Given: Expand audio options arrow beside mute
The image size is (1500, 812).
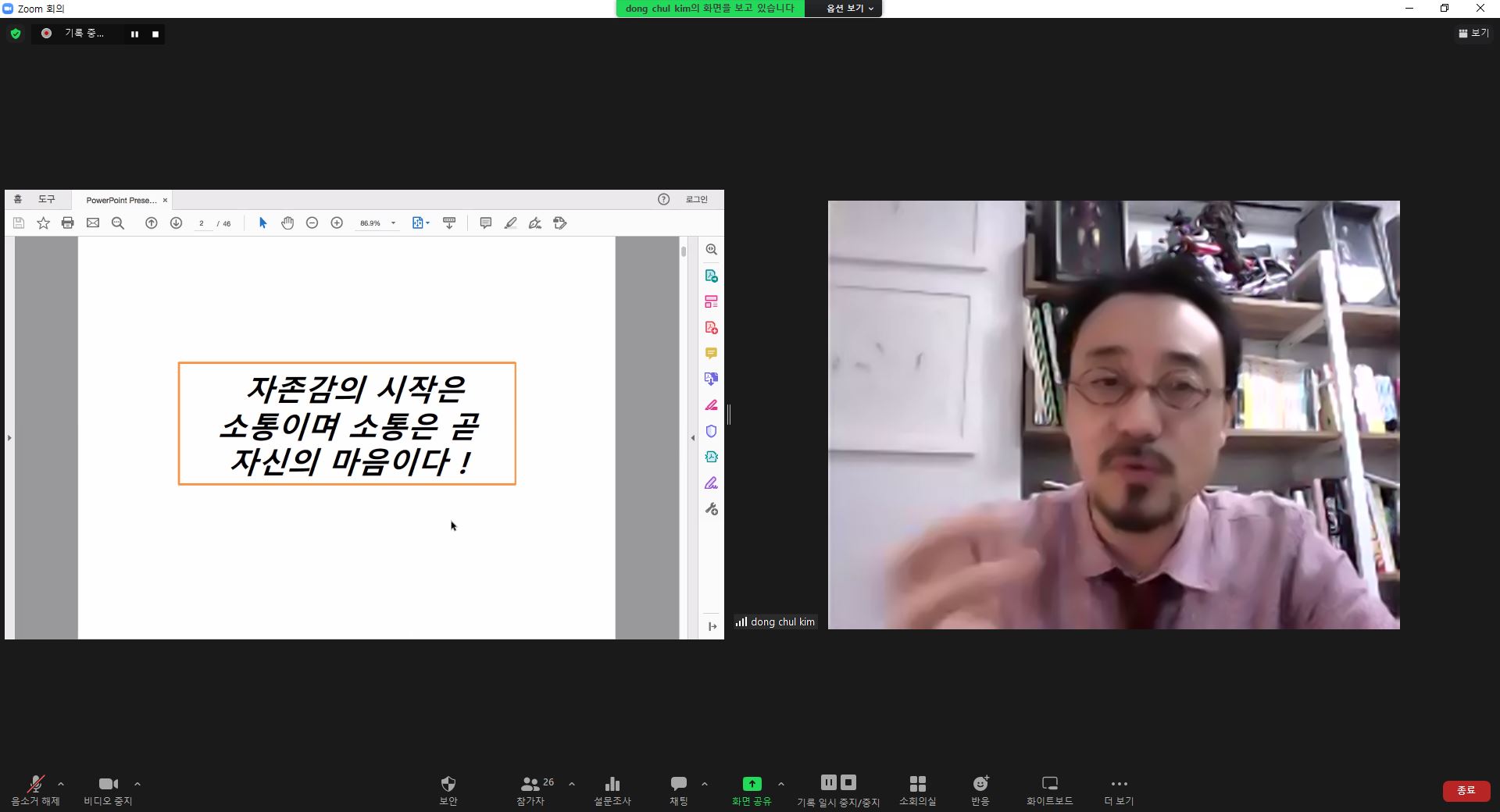Looking at the screenshot, I should tap(61, 784).
